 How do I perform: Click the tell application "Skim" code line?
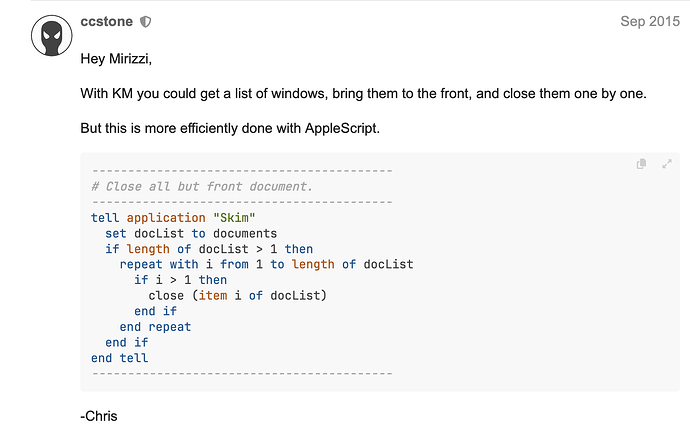[x=173, y=218]
